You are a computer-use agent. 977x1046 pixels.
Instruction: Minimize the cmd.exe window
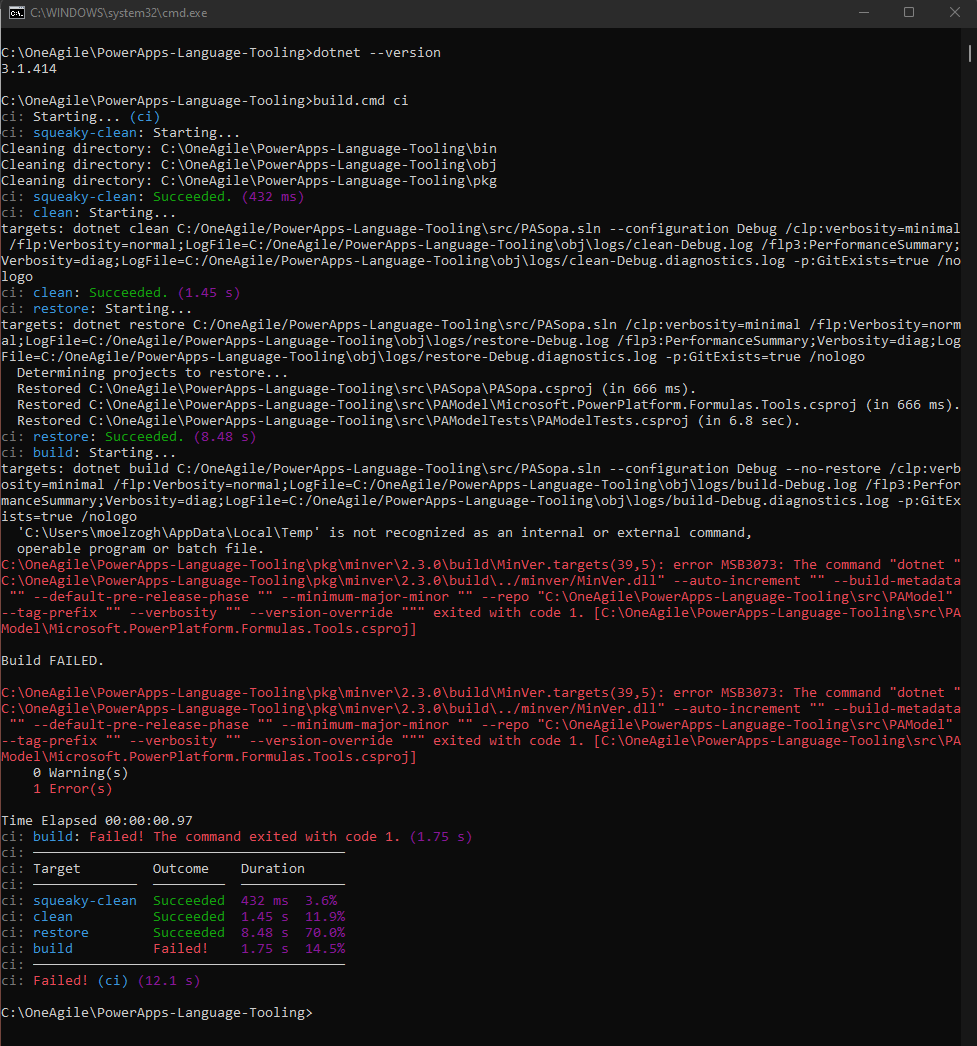[x=864, y=13]
